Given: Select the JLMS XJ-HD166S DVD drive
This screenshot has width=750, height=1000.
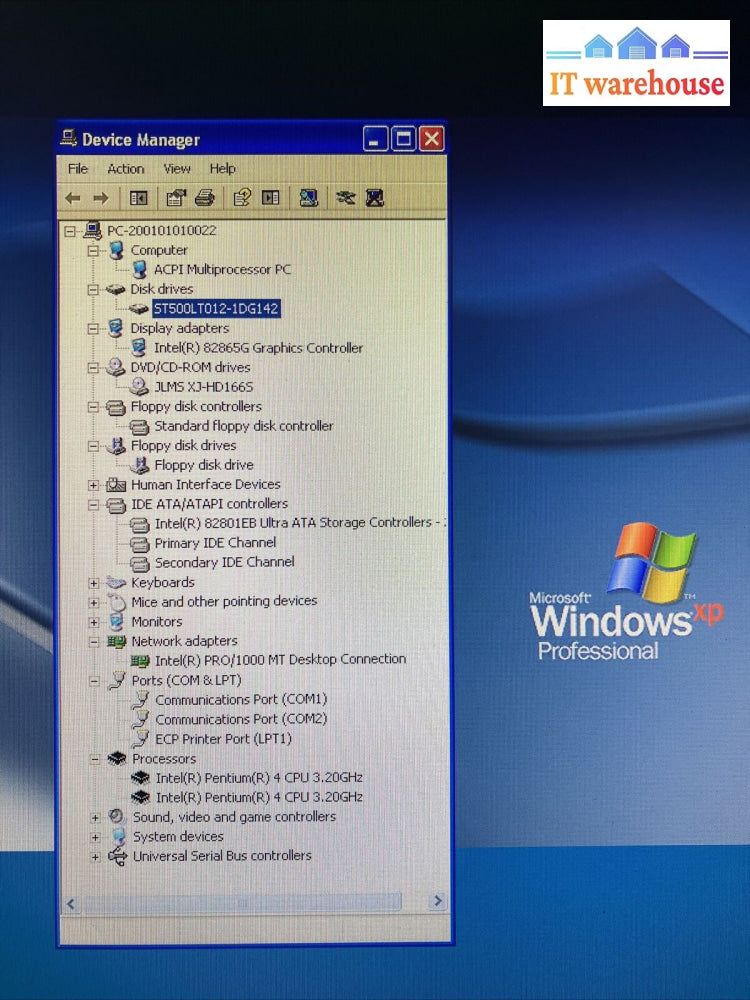Looking at the screenshot, I should click(203, 387).
